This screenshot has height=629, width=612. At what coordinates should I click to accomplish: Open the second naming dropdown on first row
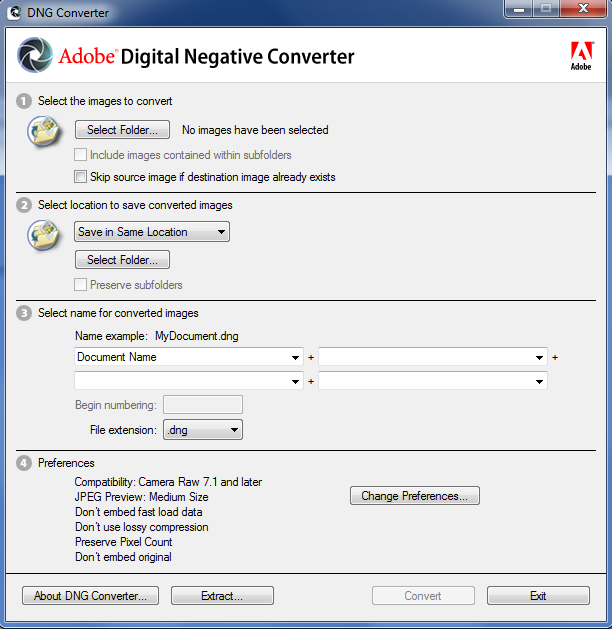tap(433, 357)
